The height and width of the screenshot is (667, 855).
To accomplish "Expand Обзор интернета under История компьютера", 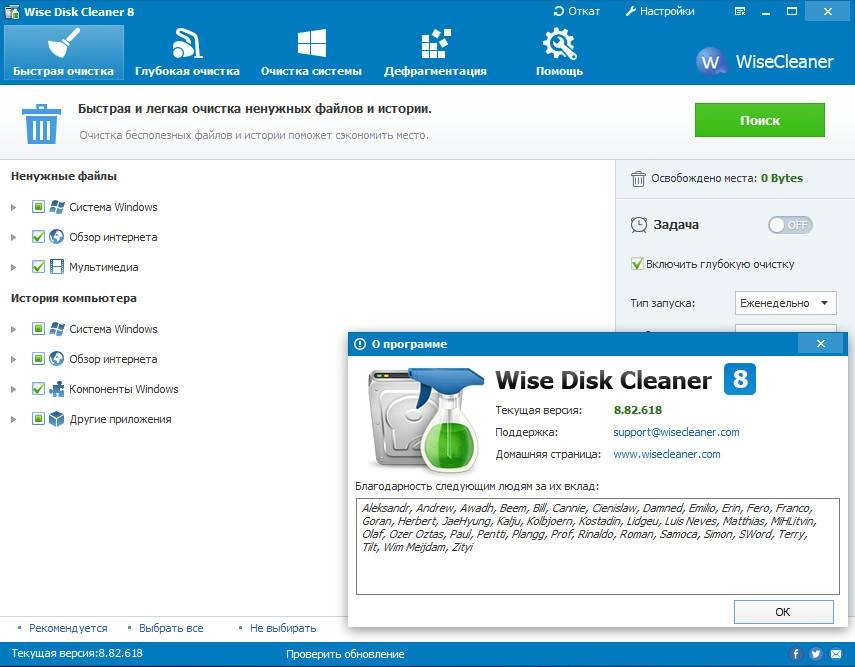I will tap(14, 359).
